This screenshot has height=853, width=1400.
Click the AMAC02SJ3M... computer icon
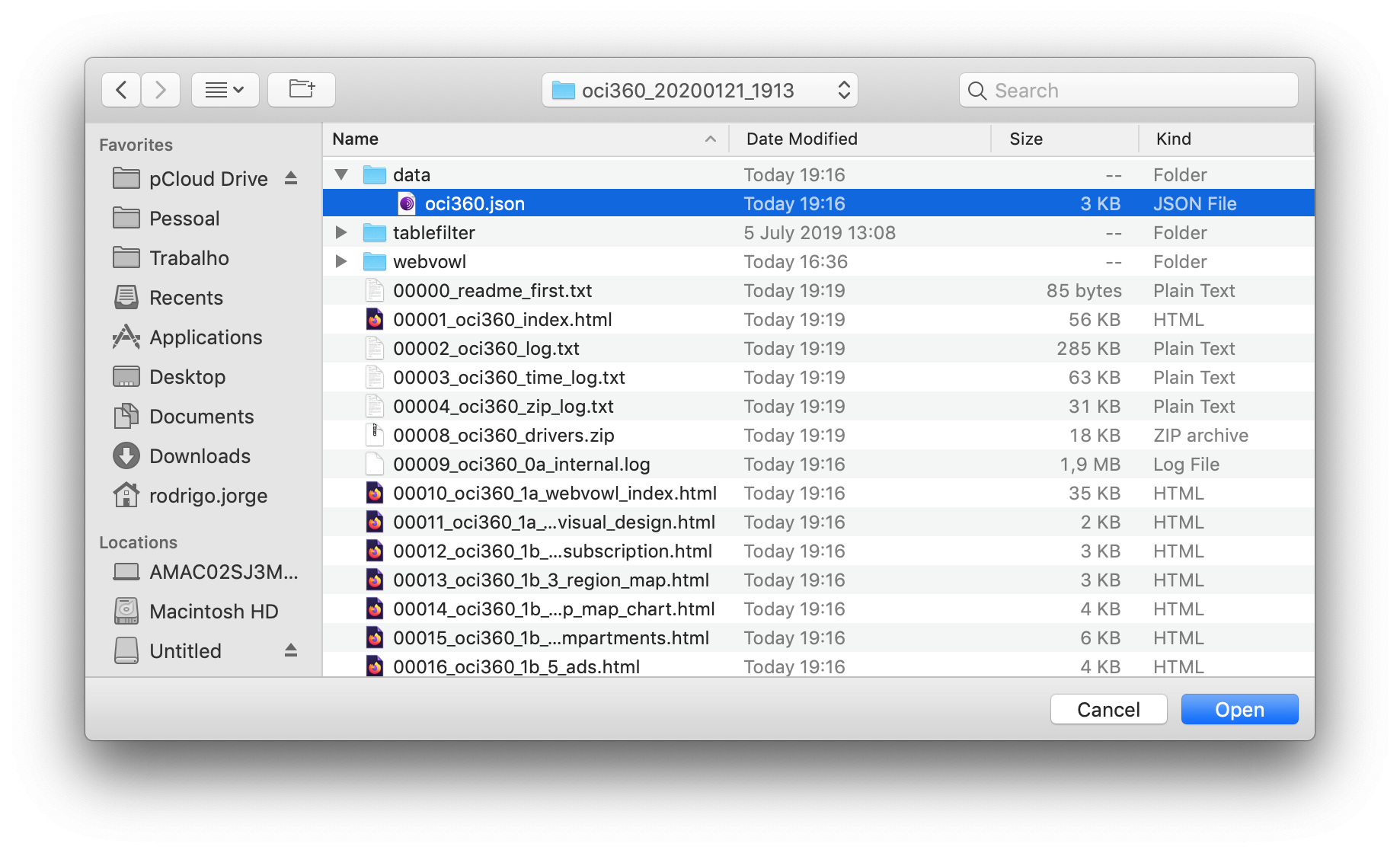point(126,571)
